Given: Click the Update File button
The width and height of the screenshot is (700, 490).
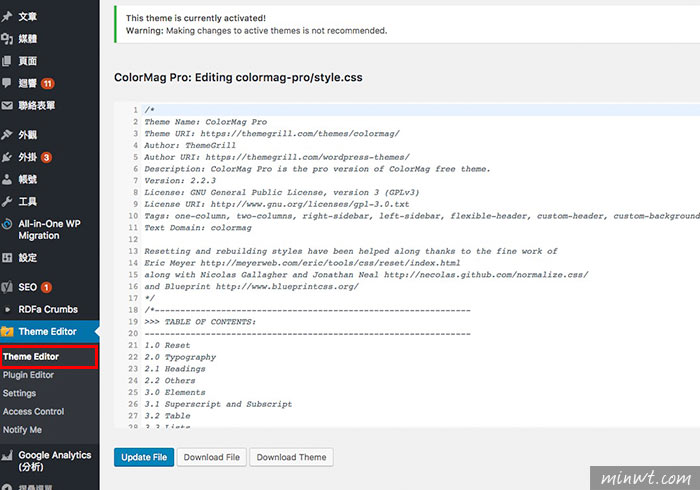Looking at the screenshot, I should 144,457.
